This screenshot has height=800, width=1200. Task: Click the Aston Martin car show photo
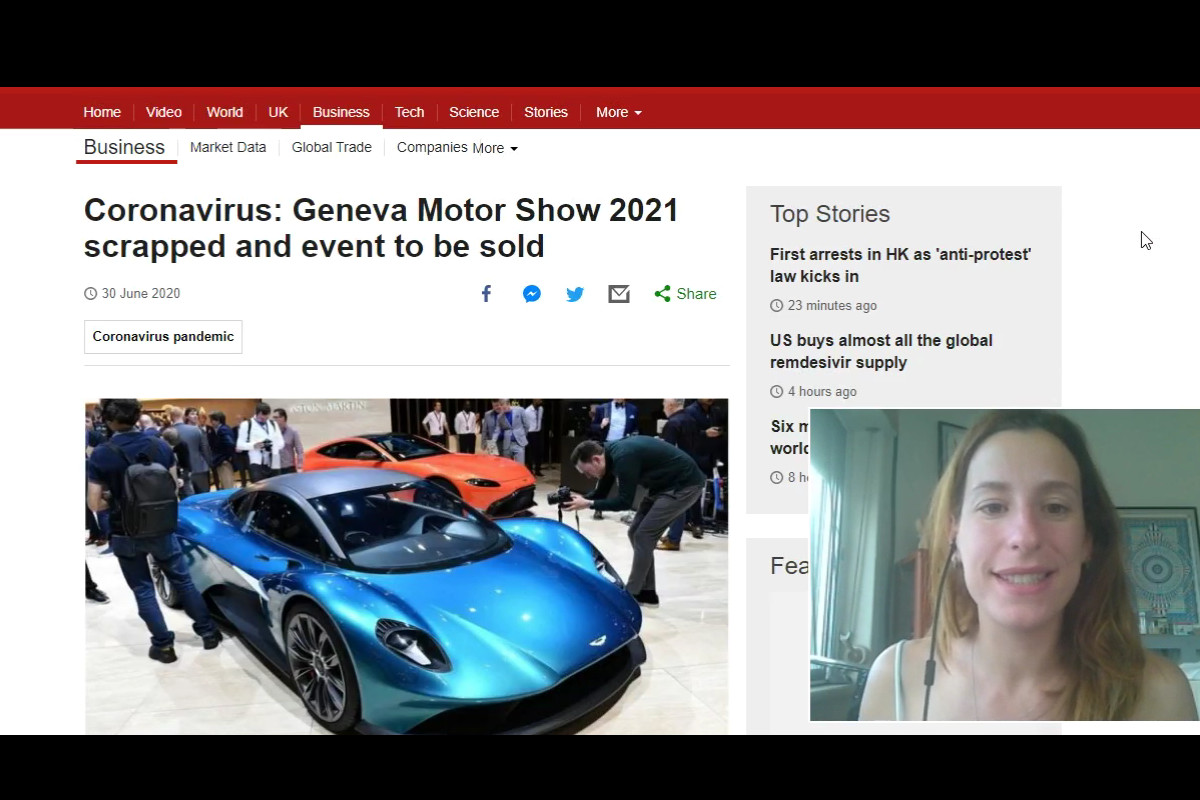(406, 566)
